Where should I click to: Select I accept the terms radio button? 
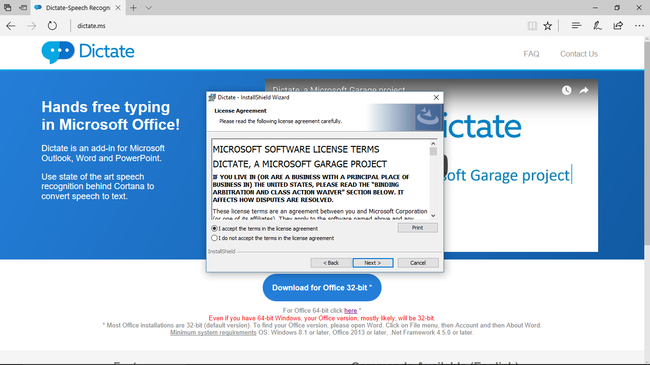click(x=214, y=229)
